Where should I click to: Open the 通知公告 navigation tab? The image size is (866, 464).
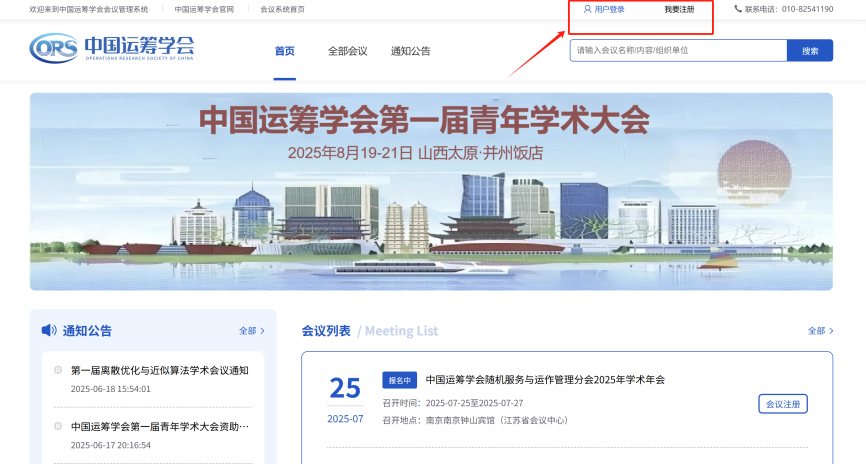(410, 51)
